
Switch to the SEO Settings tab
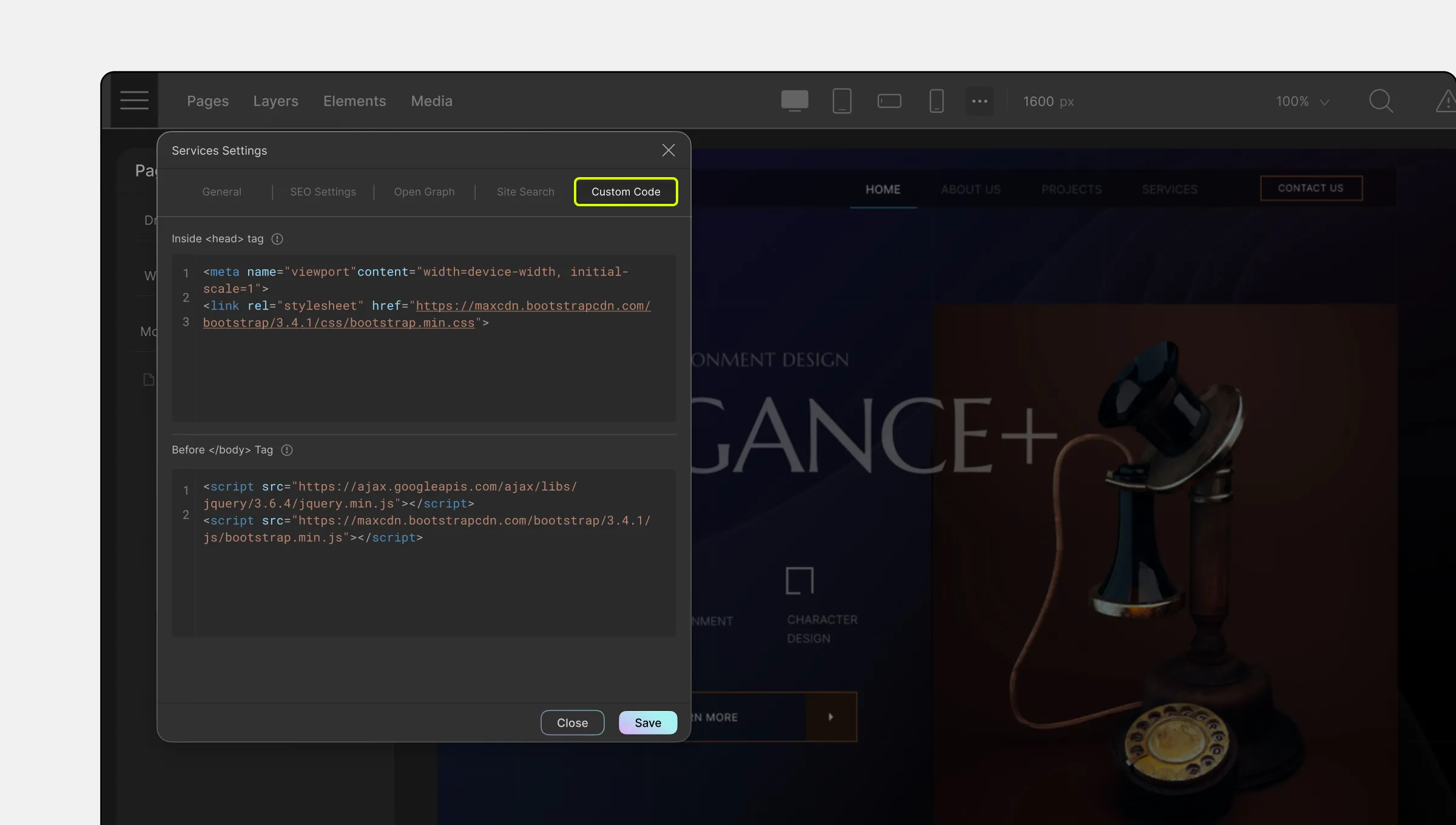pyautogui.click(x=322, y=191)
